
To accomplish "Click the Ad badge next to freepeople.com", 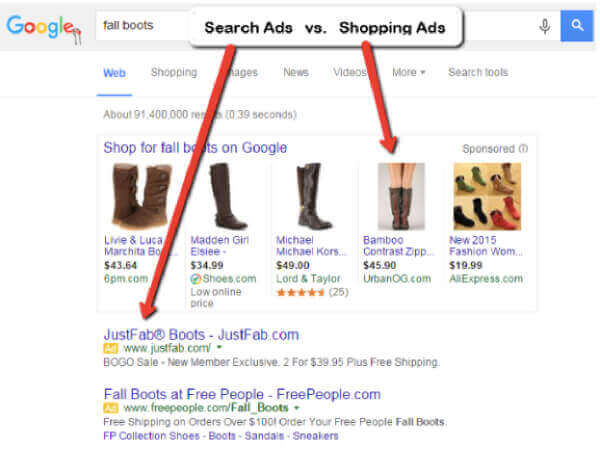I will pyautogui.click(x=111, y=408).
